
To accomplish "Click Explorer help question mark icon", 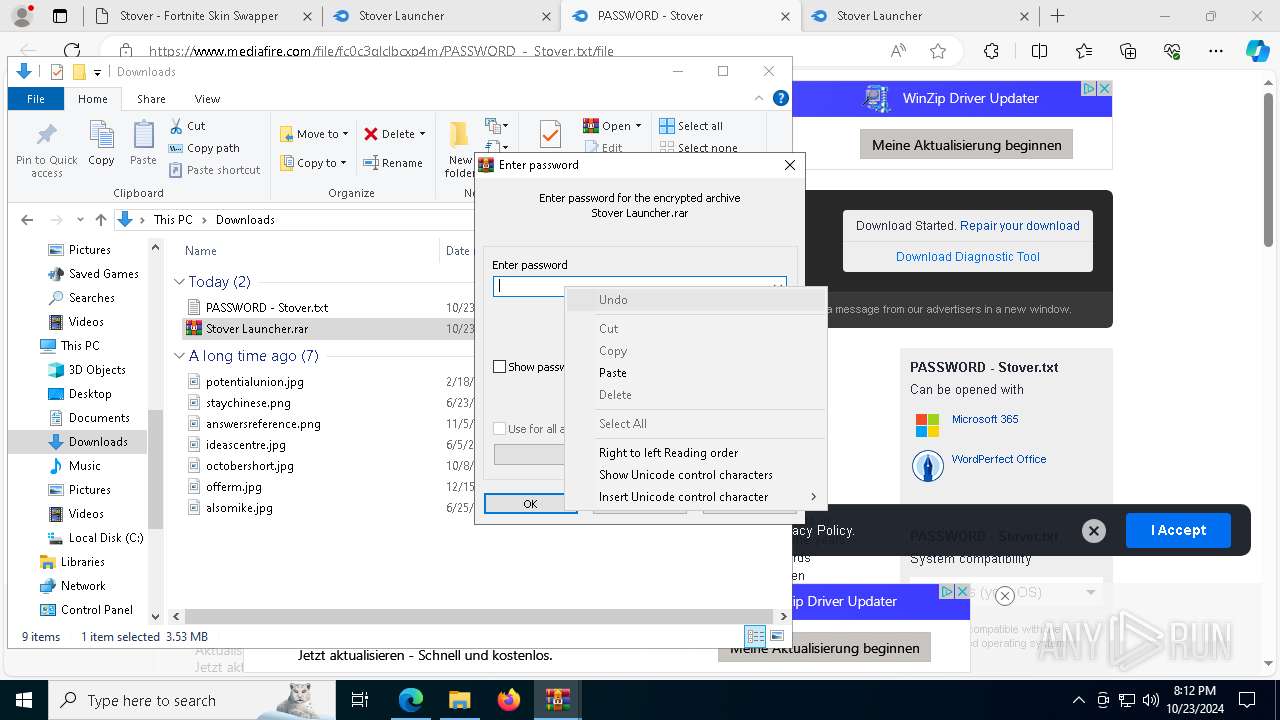I will point(781,98).
